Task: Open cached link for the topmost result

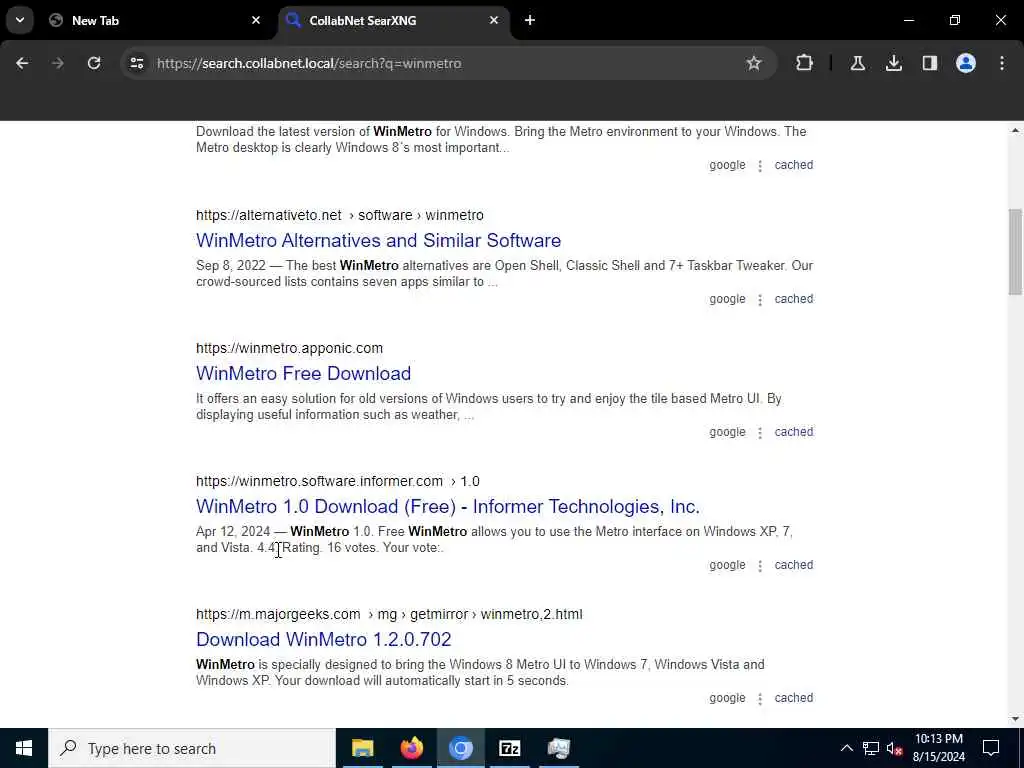Action: 793,165
